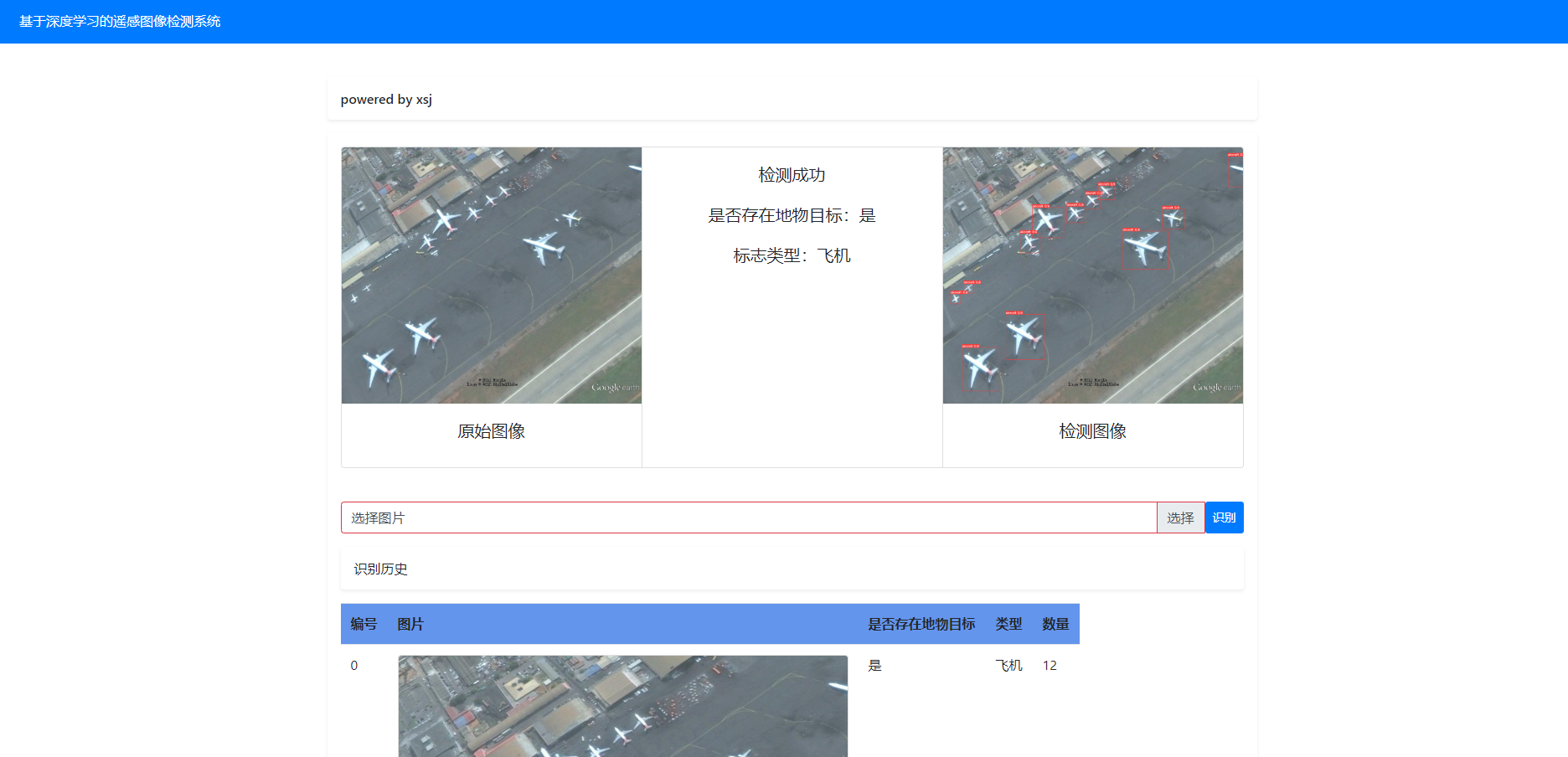
Task: Select the history row number 0 cell
Action: tap(354, 666)
